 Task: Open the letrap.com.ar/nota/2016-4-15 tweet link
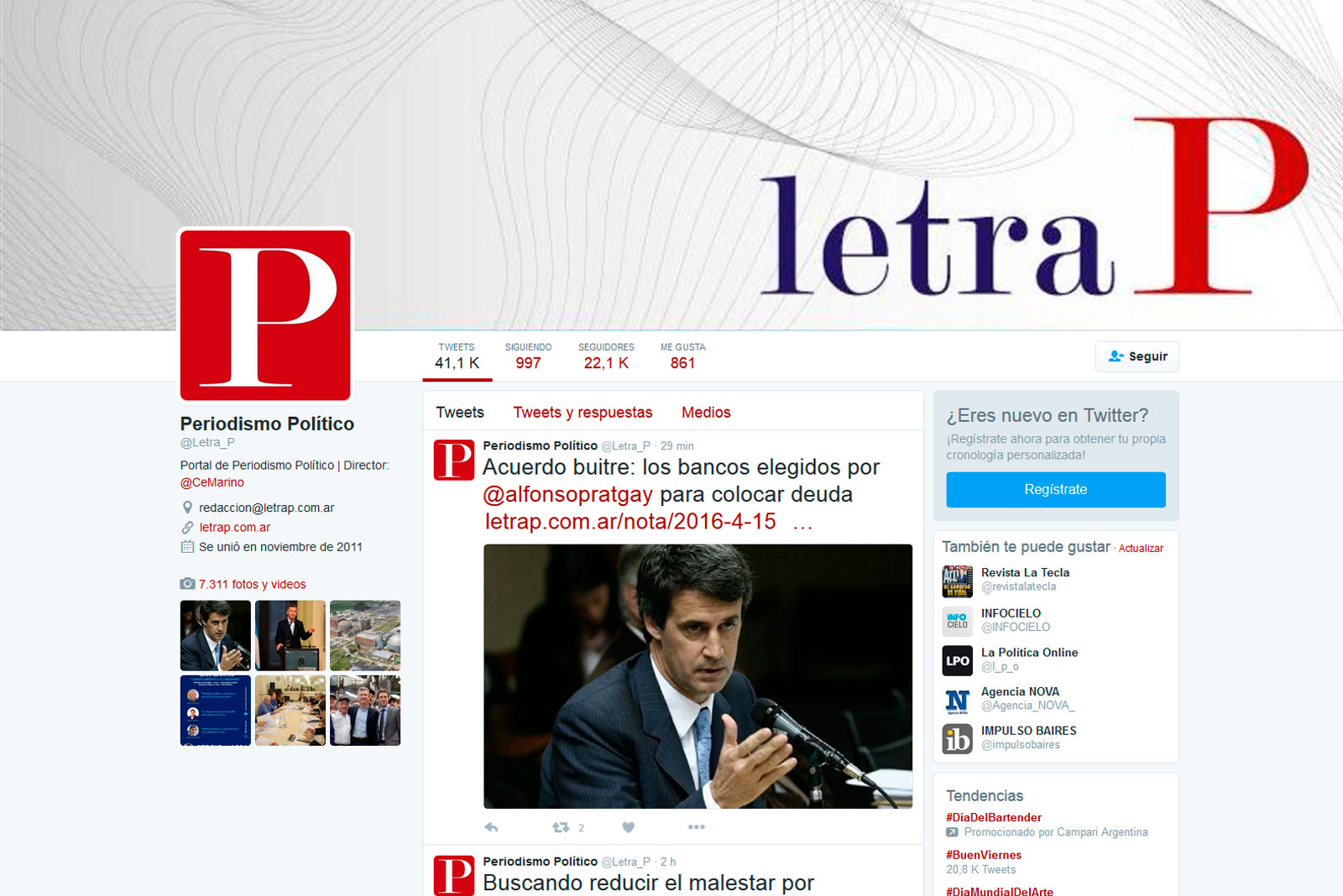coord(630,522)
